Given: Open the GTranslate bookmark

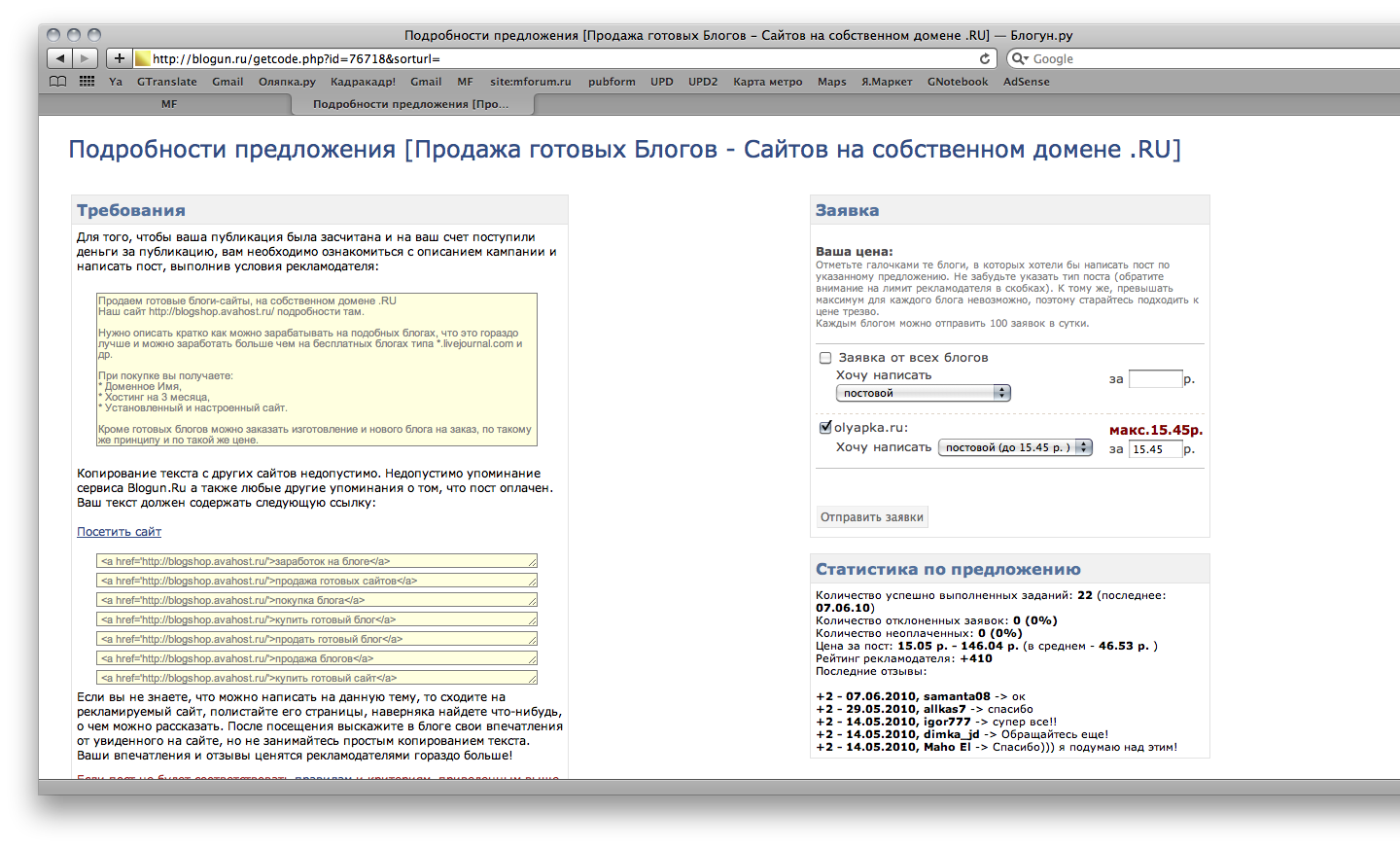Looking at the screenshot, I should (167, 82).
